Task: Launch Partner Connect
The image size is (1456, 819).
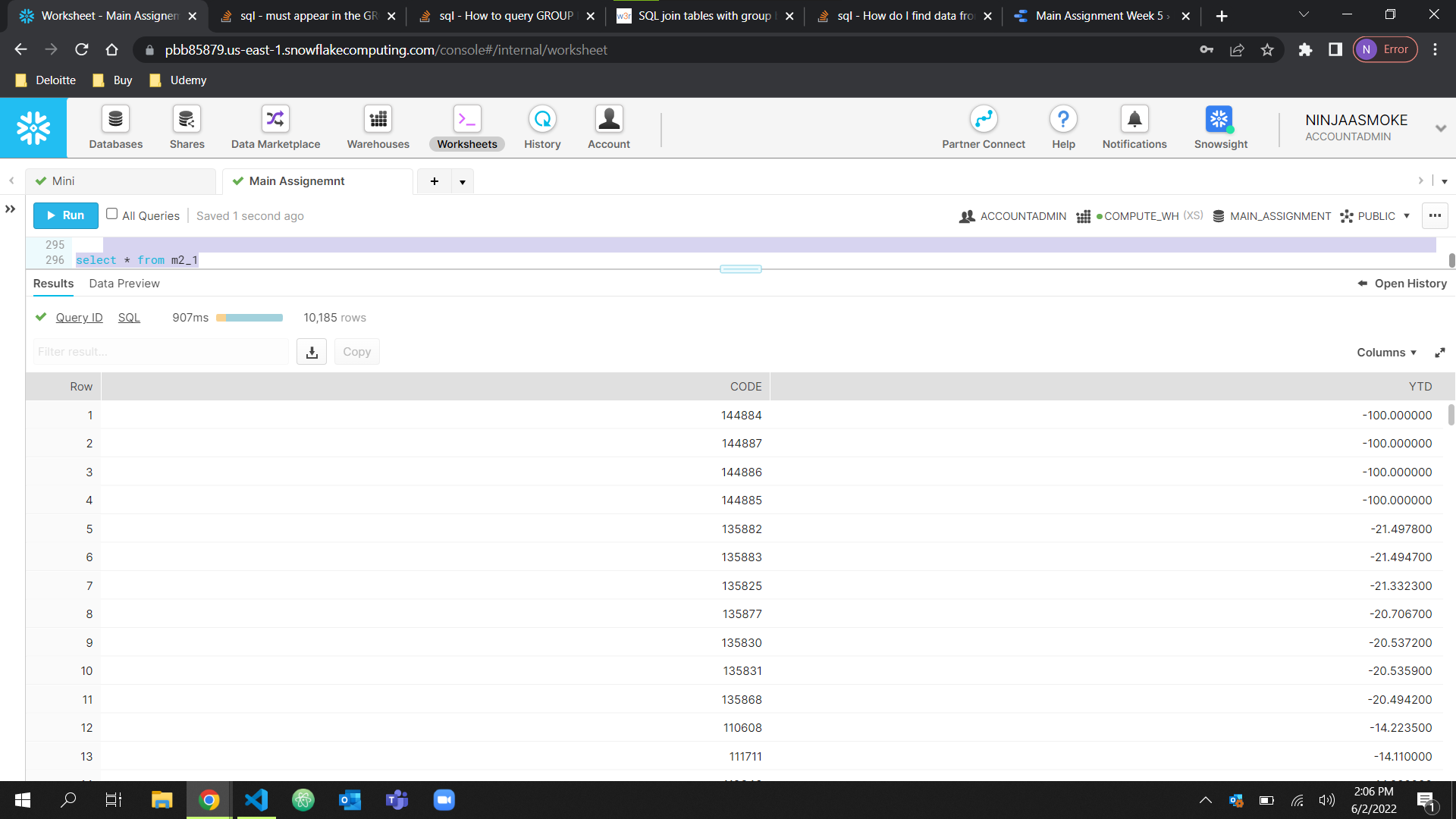Action: pos(983,127)
